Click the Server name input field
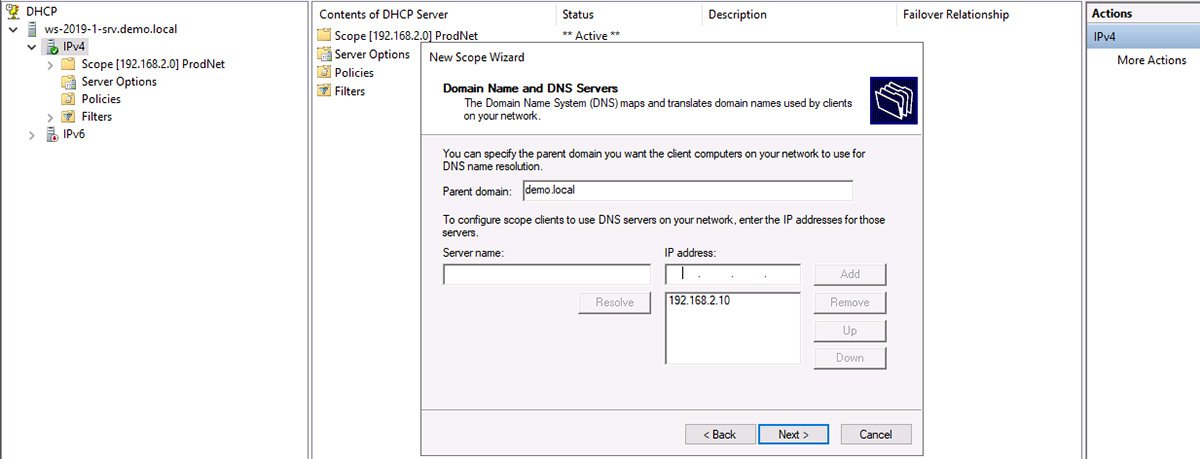This screenshot has height=459, width=1200. click(546, 275)
